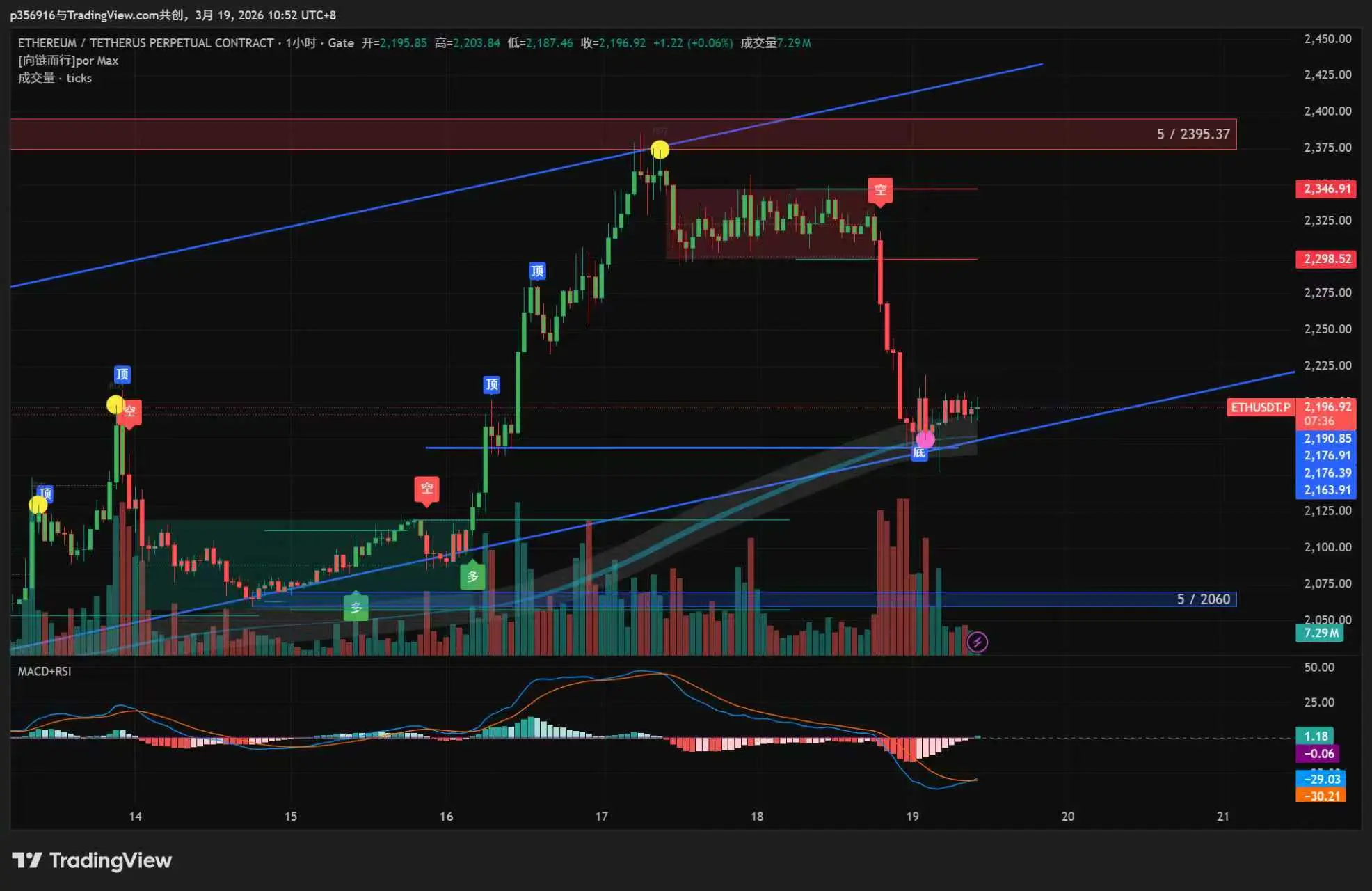Click the yellow circle at the chart peak
The image size is (1372, 891).
[660, 150]
